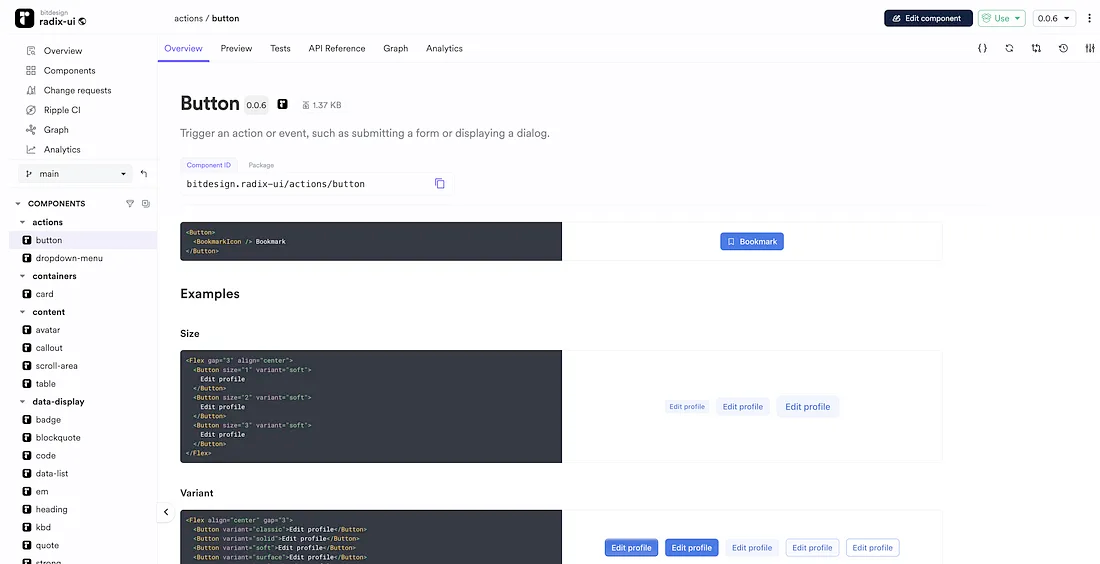1100x564 pixels.
Task: Open Change requests in the sidebar
Action: 77,90
